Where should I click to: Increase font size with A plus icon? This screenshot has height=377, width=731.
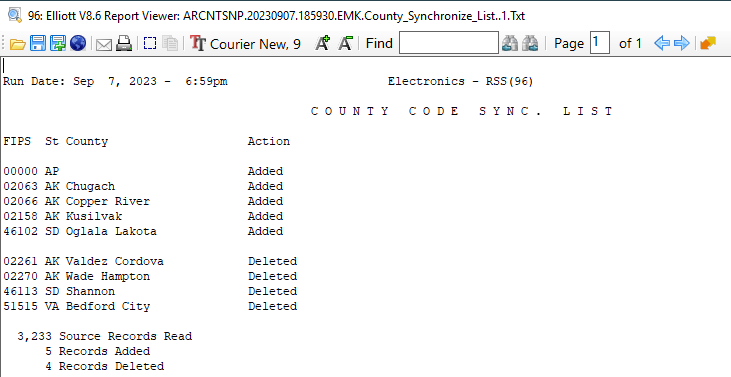(323, 43)
